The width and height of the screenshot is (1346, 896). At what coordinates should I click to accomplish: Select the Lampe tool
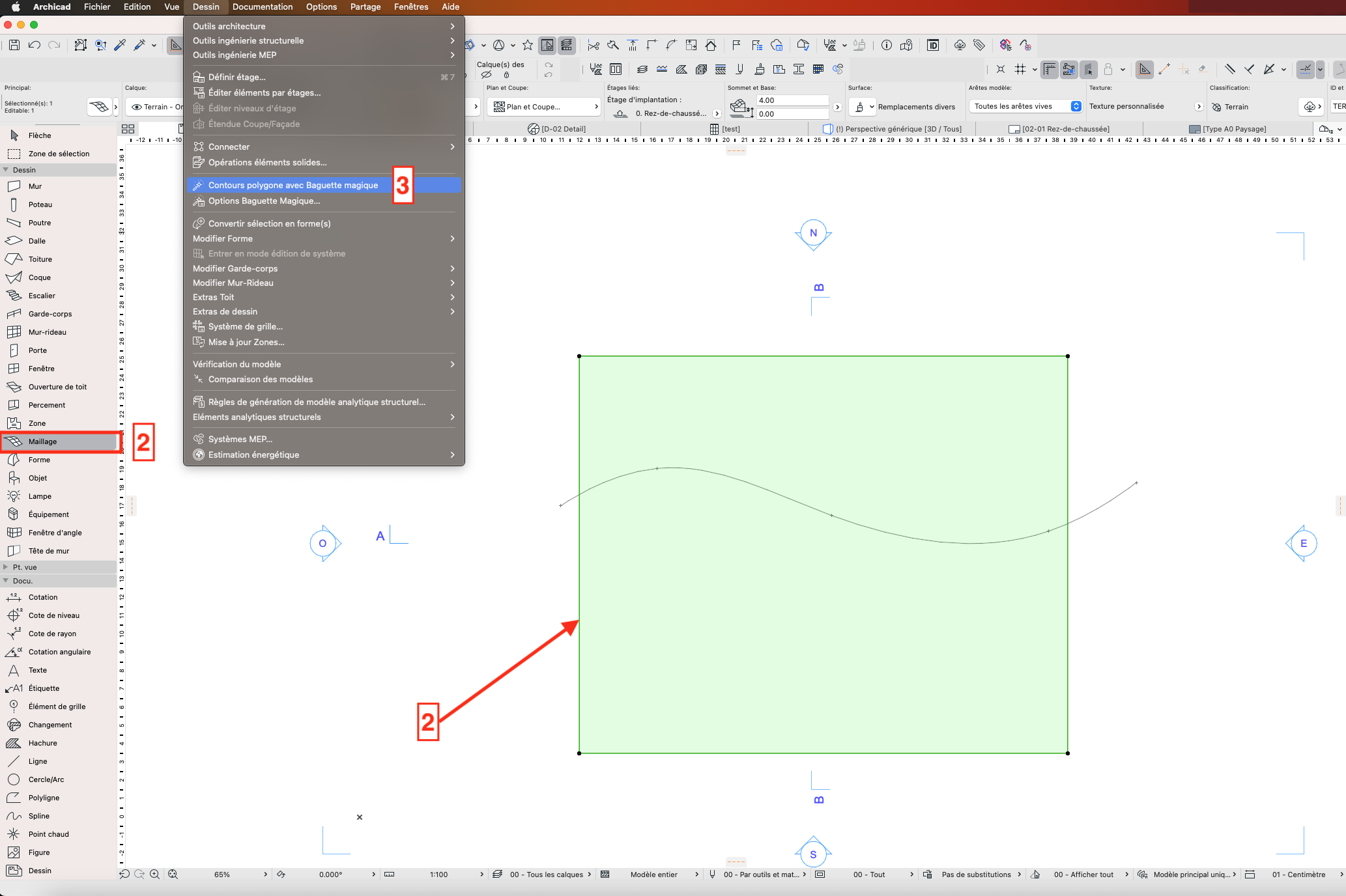[59, 496]
